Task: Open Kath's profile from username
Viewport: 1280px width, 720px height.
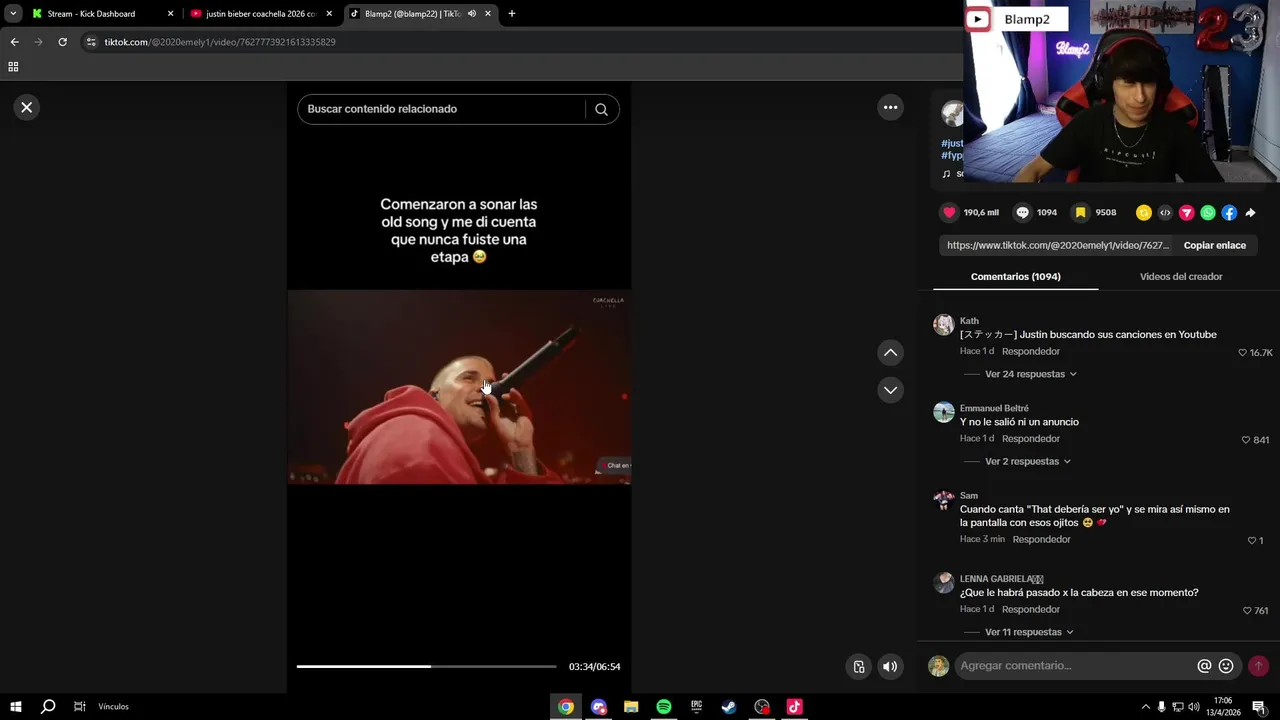Action: click(x=969, y=321)
